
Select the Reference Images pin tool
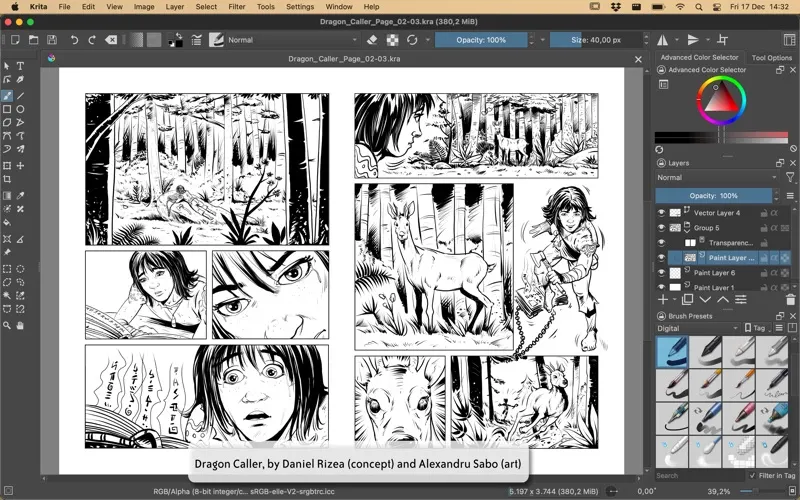7,252
